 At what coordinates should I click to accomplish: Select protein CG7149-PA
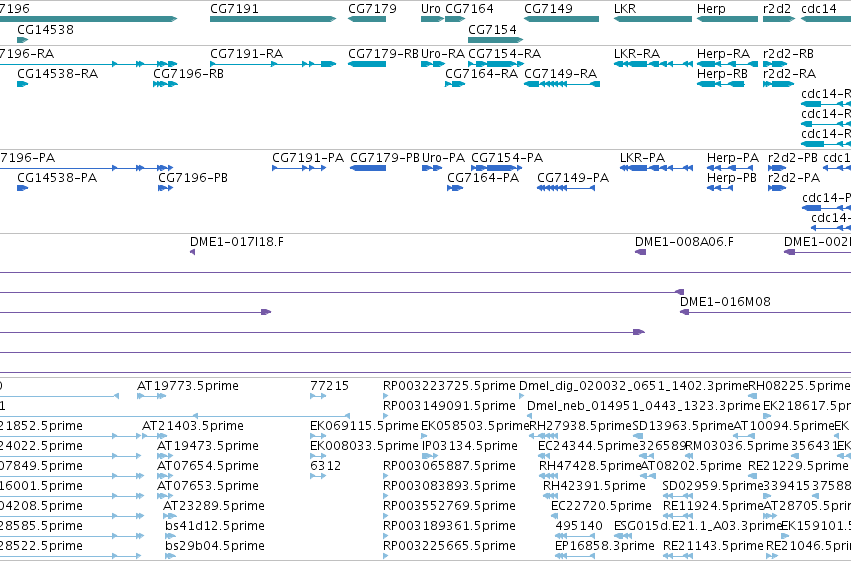[566, 188]
